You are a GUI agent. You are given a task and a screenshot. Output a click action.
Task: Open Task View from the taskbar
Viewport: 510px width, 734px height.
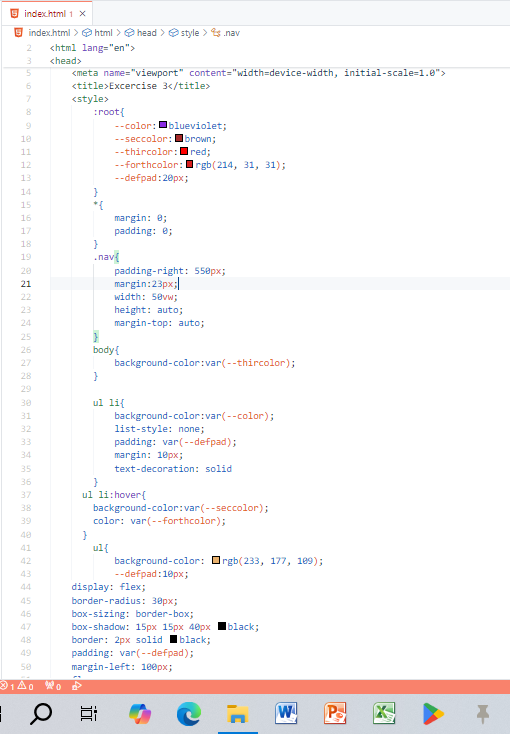[x=89, y=713]
